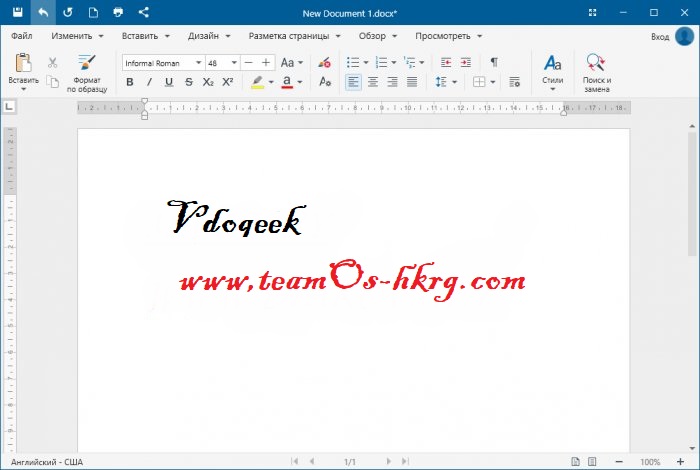Click the Print icon
The image size is (700, 470).
(x=118, y=13)
